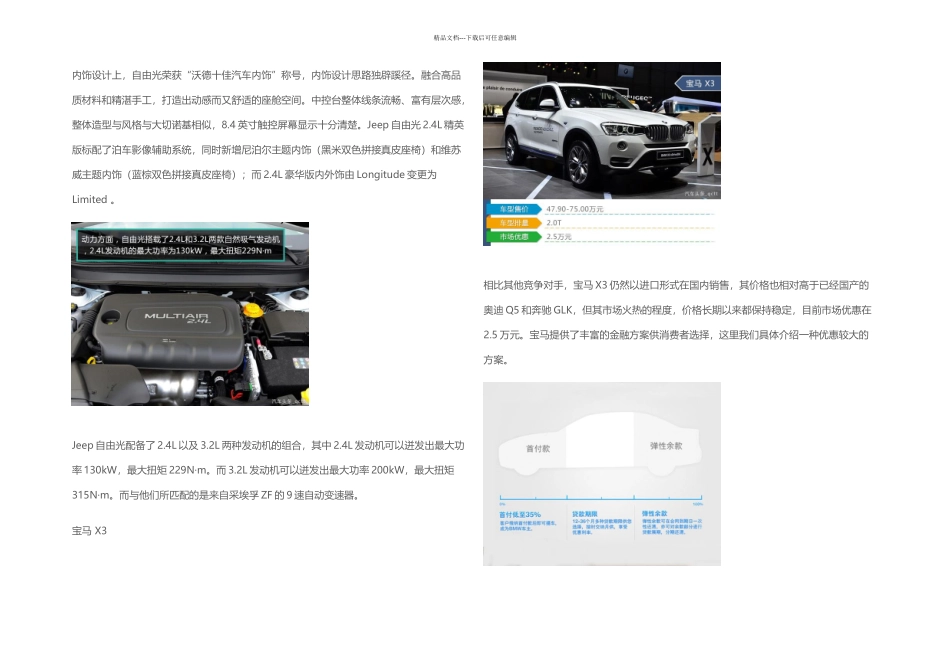This screenshot has height=672, width=950.
Task: Click the "首付款" label inside car silhouette
Action: [537, 448]
